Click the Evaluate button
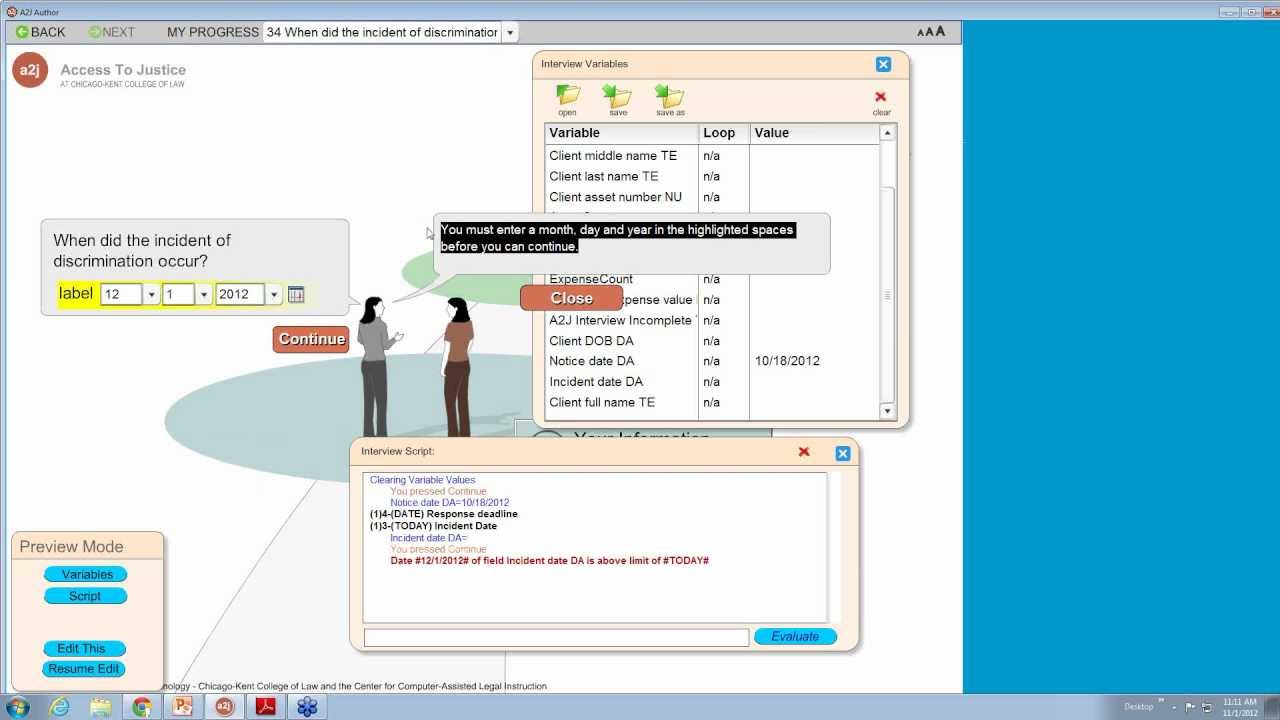The image size is (1280, 720). click(x=795, y=637)
